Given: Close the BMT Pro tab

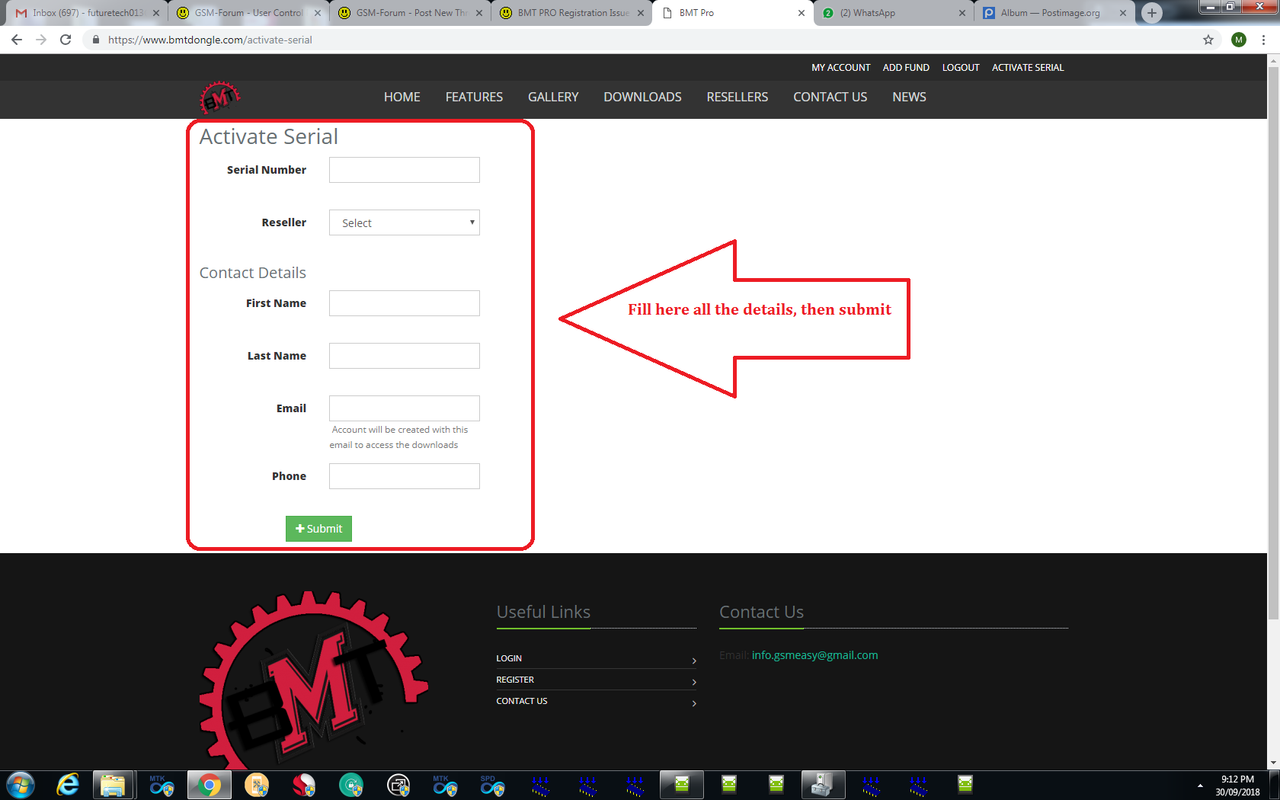Looking at the screenshot, I should tap(801, 13).
